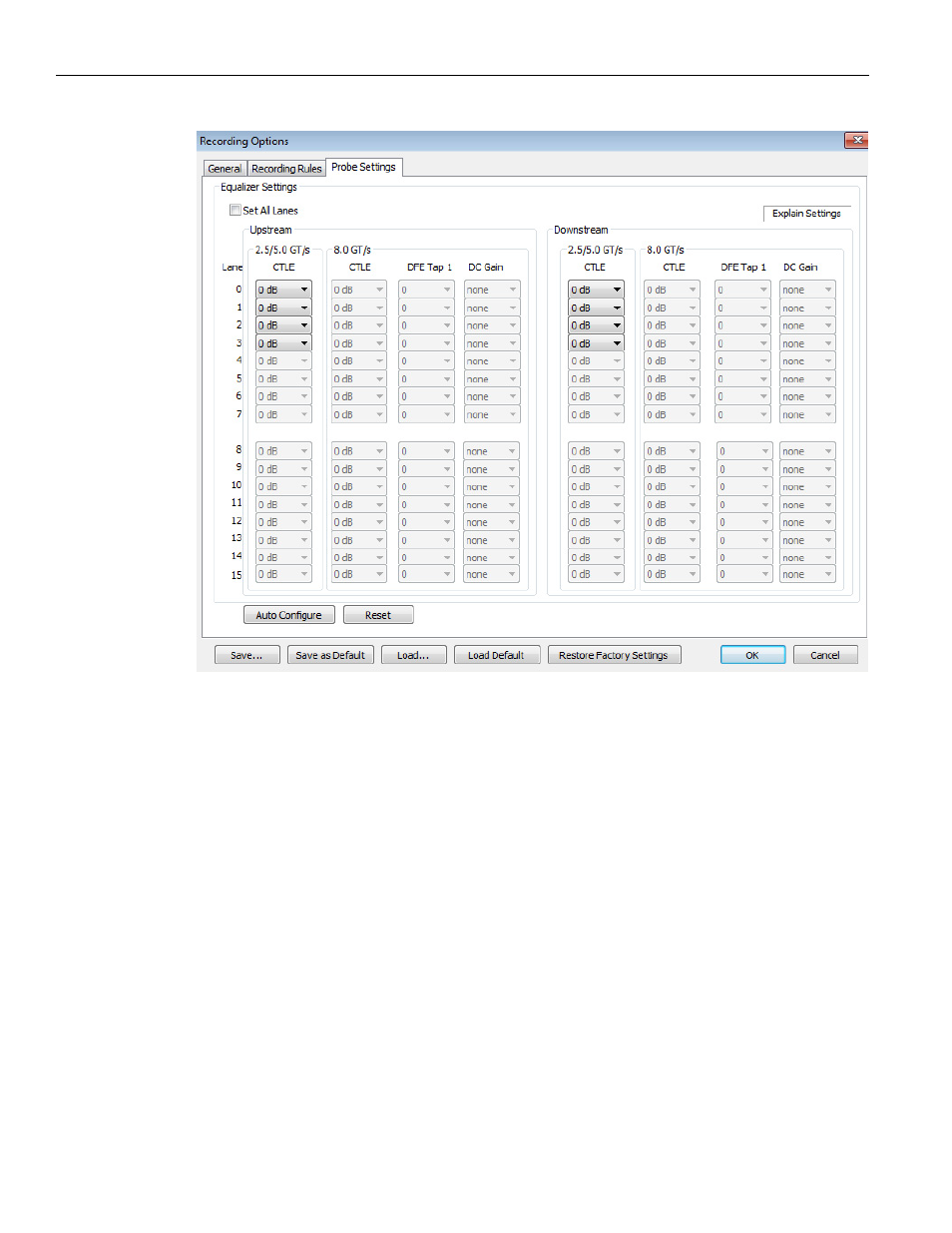
Task: Open Upstream DFE Tap 1 dropdown for lane 0
Action: [x=426, y=290]
